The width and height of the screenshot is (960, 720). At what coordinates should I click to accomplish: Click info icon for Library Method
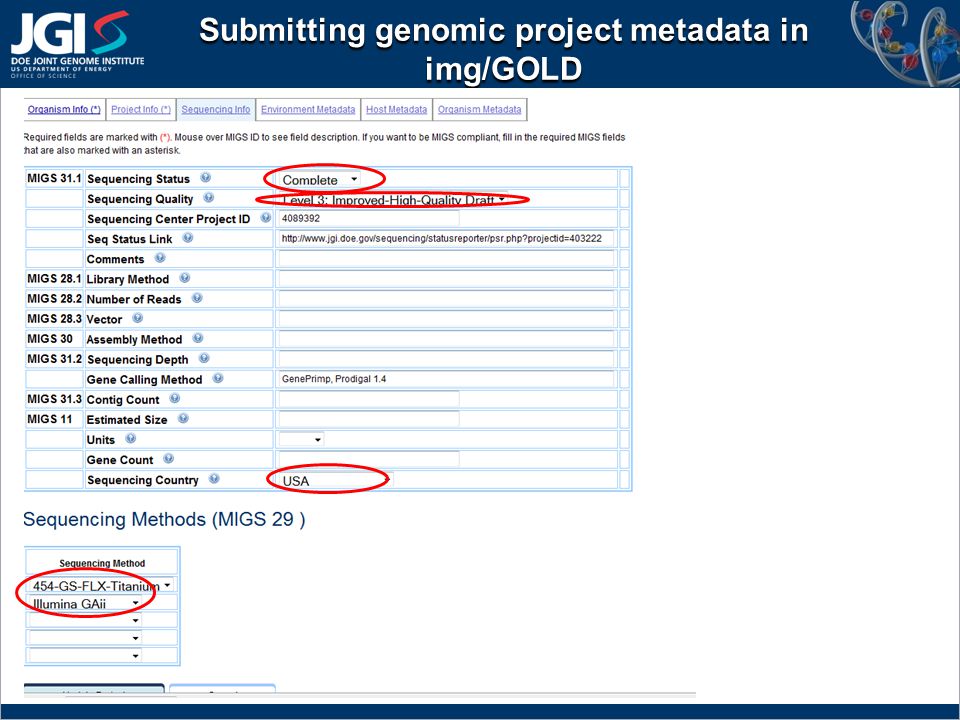(x=185, y=278)
